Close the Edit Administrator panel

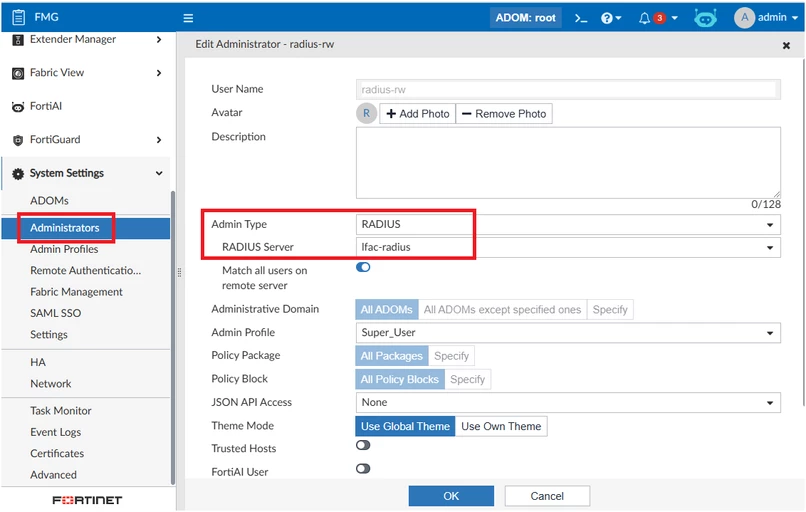[786, 46]
